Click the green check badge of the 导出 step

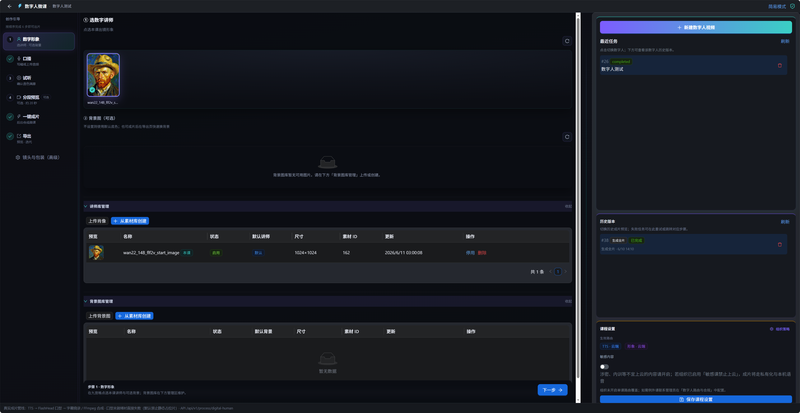tap(10, 136)
